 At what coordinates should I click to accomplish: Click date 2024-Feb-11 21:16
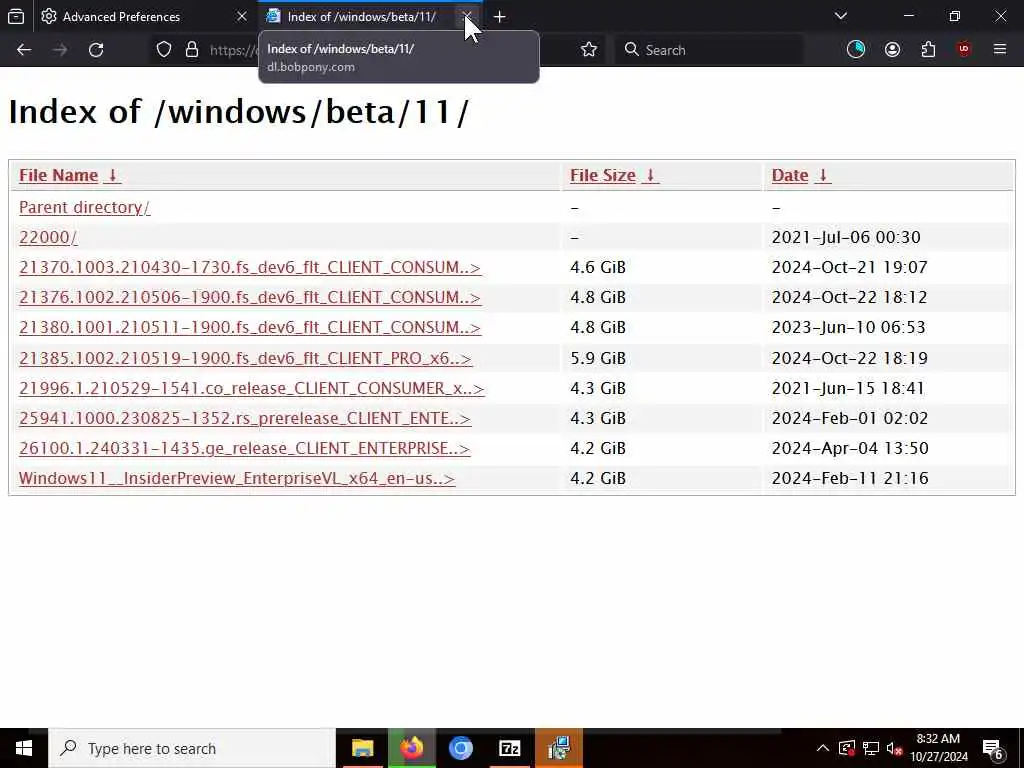[850, 478]
